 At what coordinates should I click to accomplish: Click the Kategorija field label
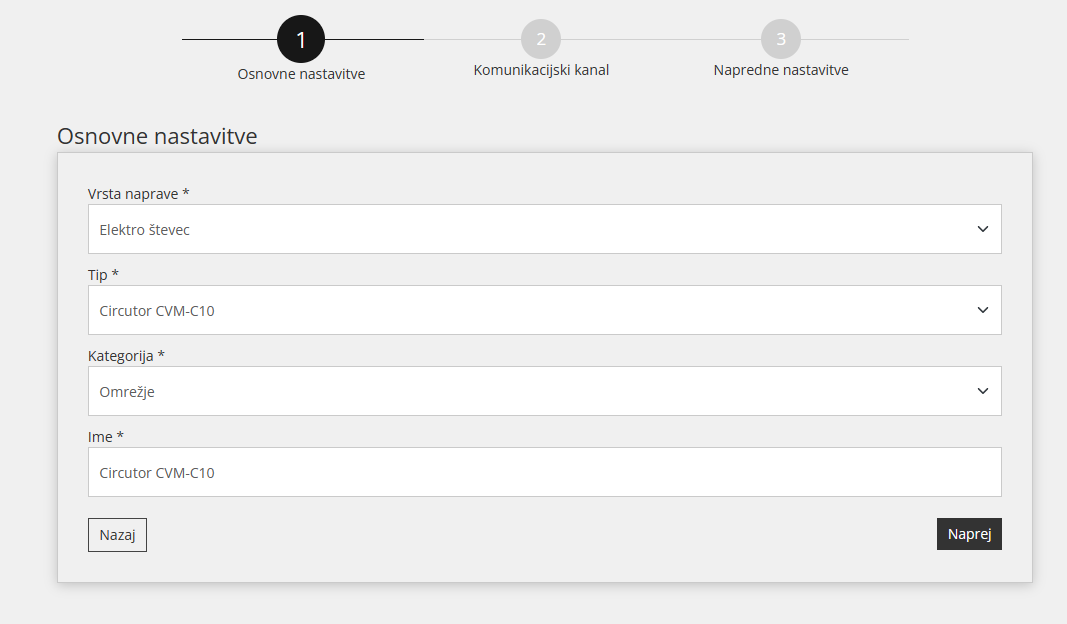[126, 355]
